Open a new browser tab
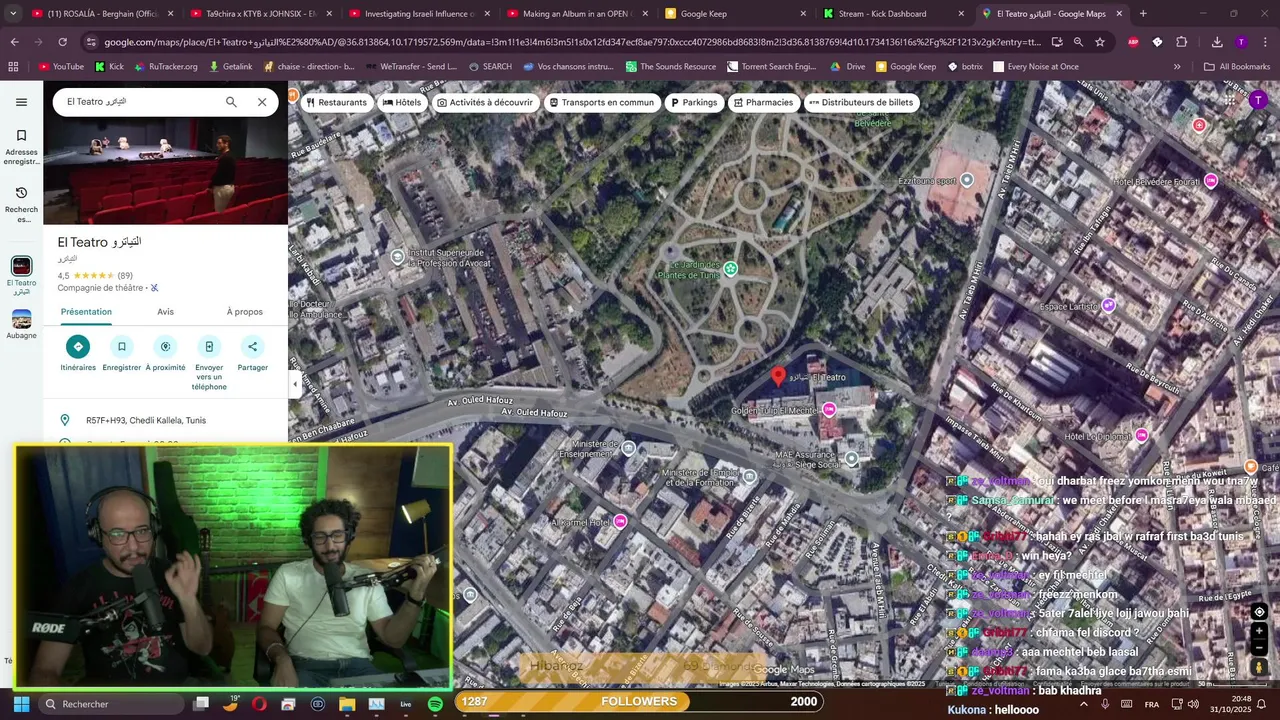 (1143, 14)
